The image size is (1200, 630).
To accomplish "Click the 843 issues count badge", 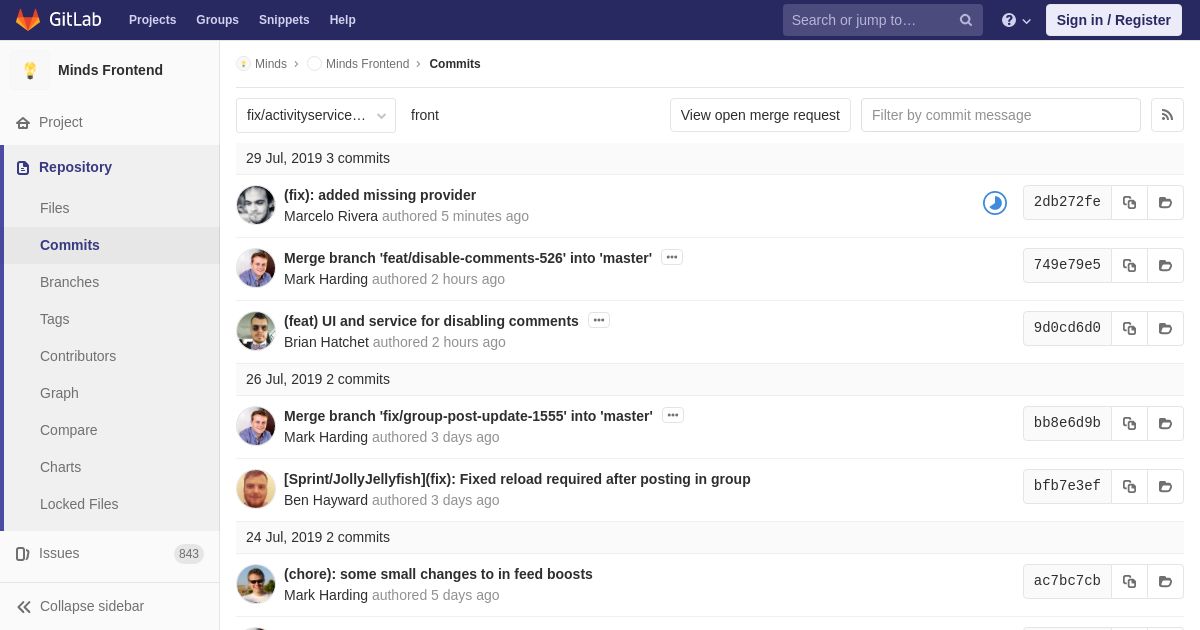I will [x=189, y=554].
